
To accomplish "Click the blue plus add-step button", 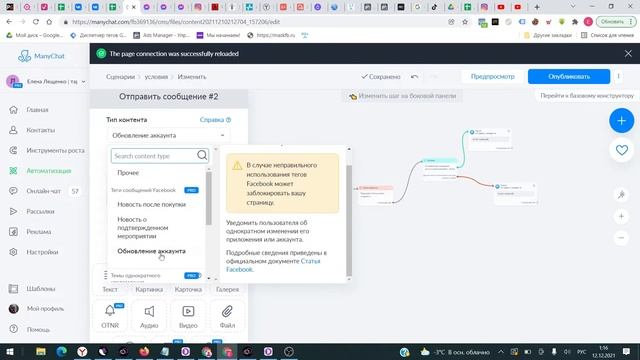I will (621, 121).
